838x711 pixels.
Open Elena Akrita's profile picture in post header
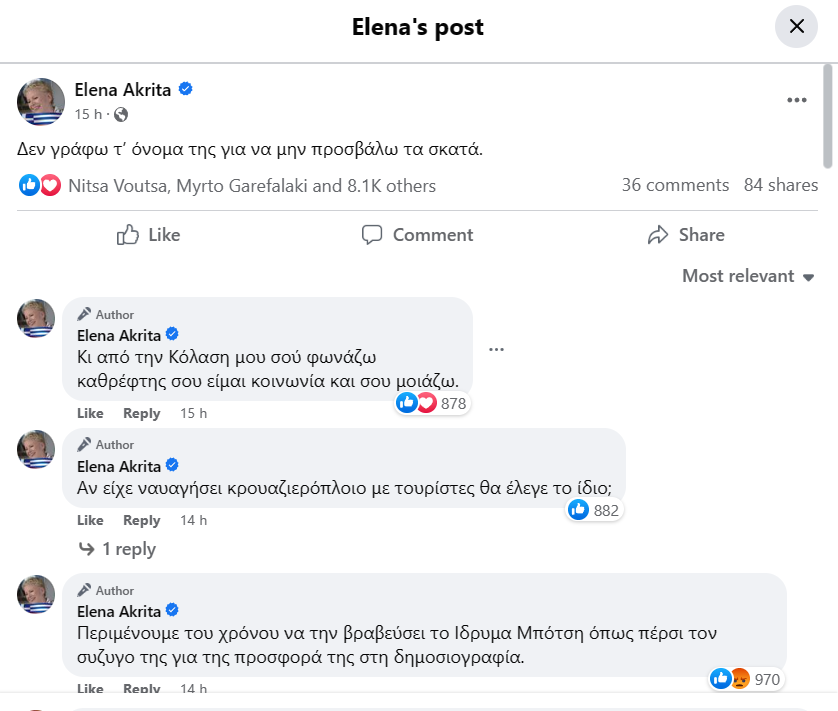(x=42, y=100)
